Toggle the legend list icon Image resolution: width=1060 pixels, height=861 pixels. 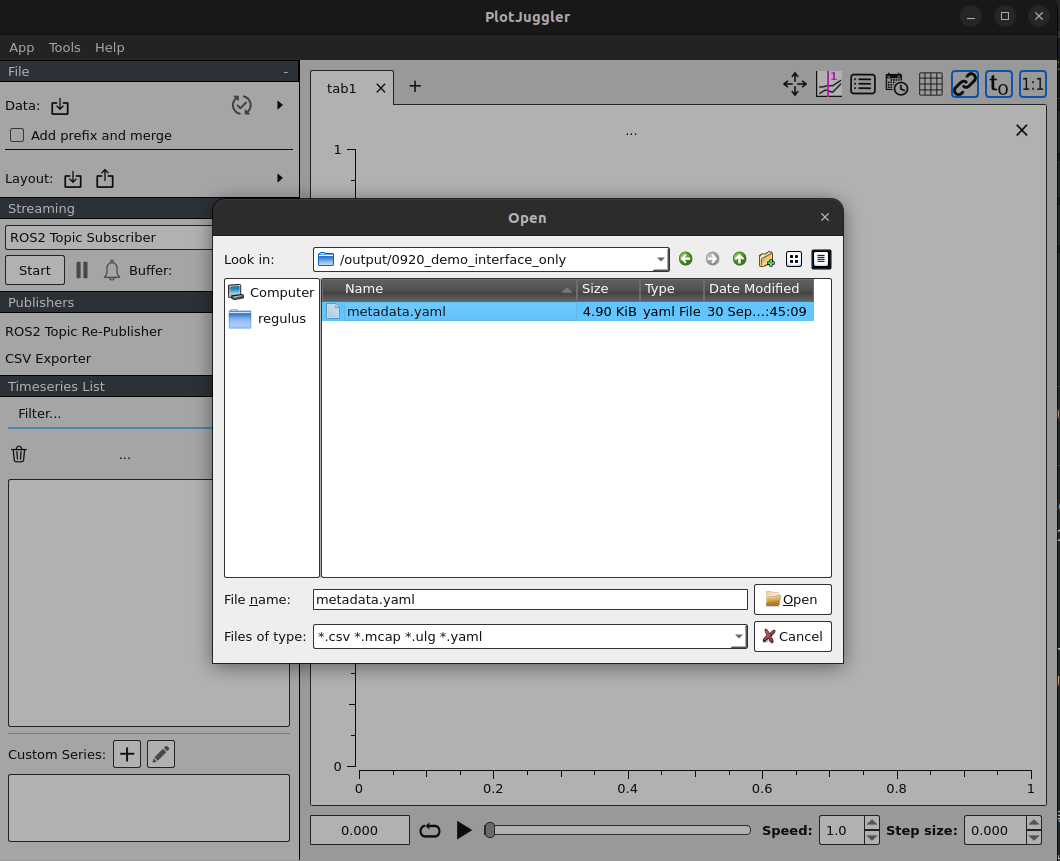click(x=863, y=84)
